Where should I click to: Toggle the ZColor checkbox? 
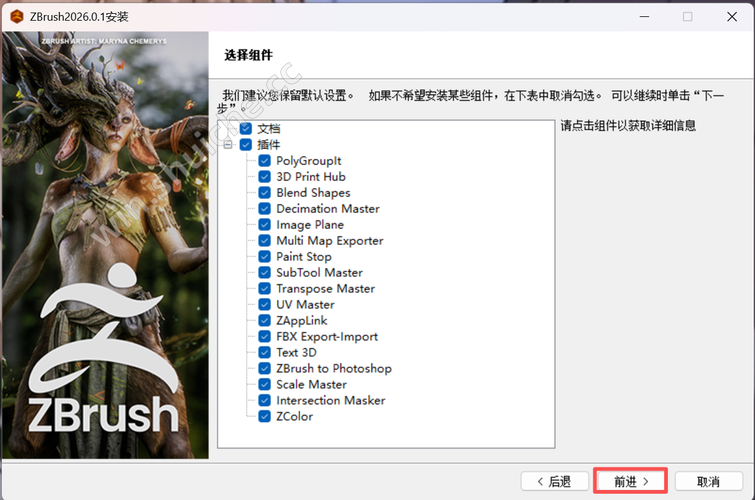coord(264,416)
